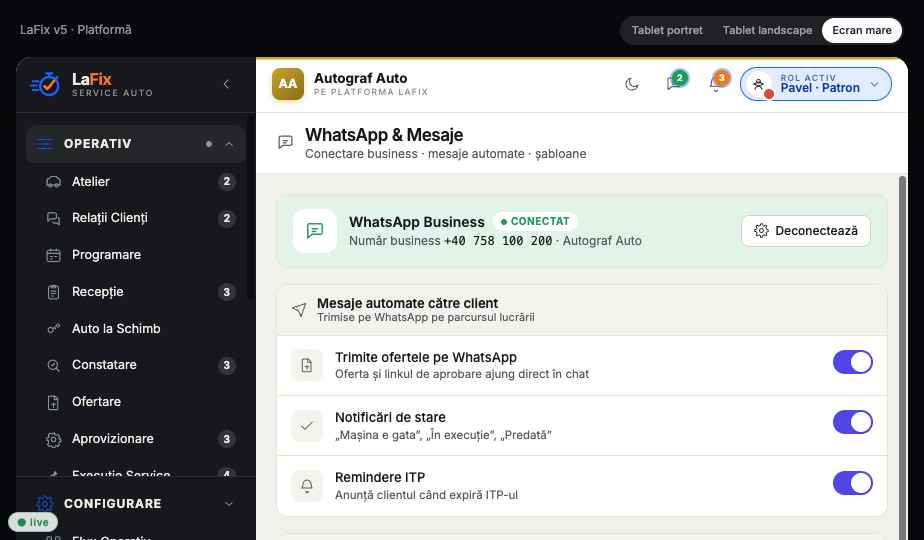Click Aprovizionare badge count 3
The image size is (924, 540).
[x=226, y=439]
